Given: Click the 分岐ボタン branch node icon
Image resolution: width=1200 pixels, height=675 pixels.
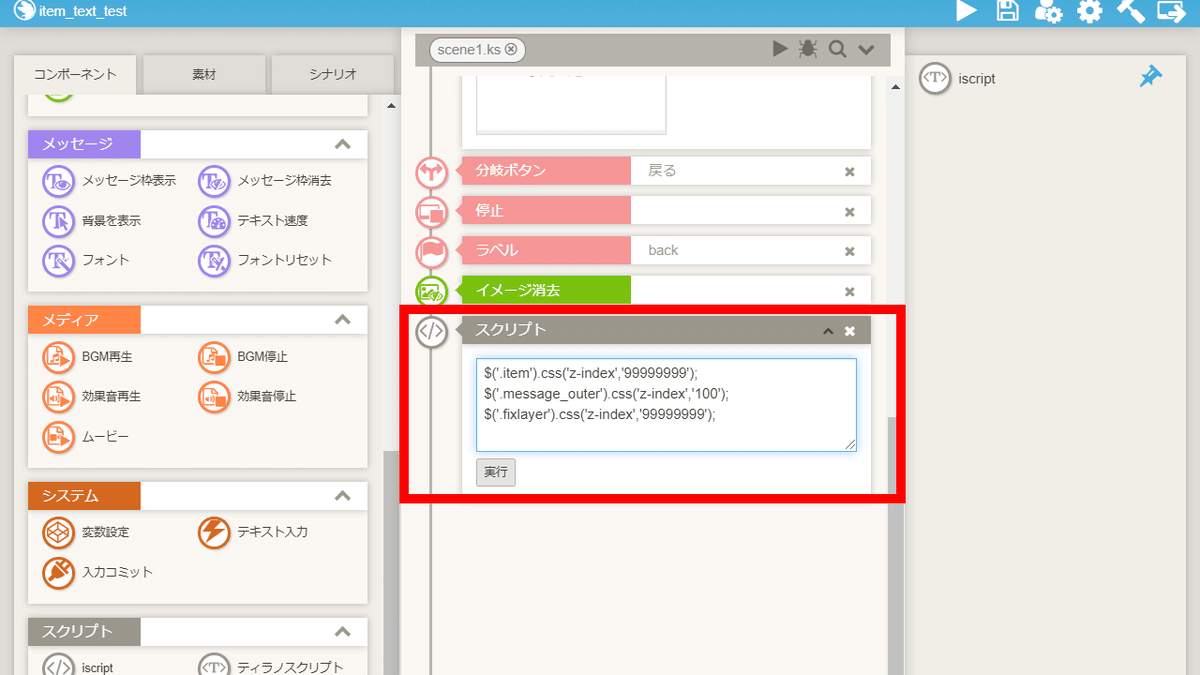Looking at the screenshot, I should pos(432,171).
